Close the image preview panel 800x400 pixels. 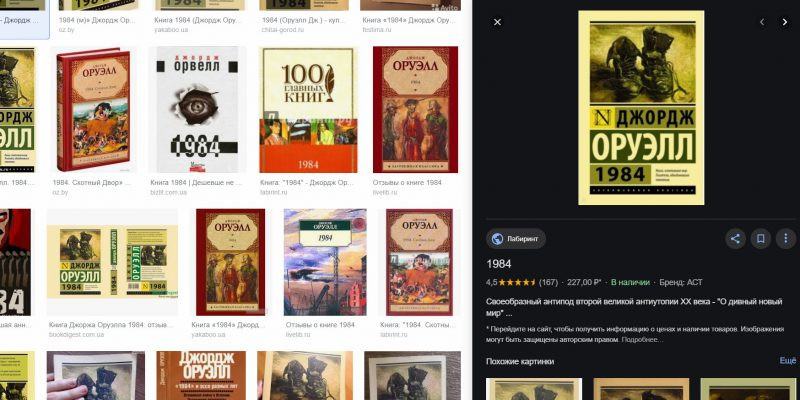pyautogui.click(x=498, y=22)
